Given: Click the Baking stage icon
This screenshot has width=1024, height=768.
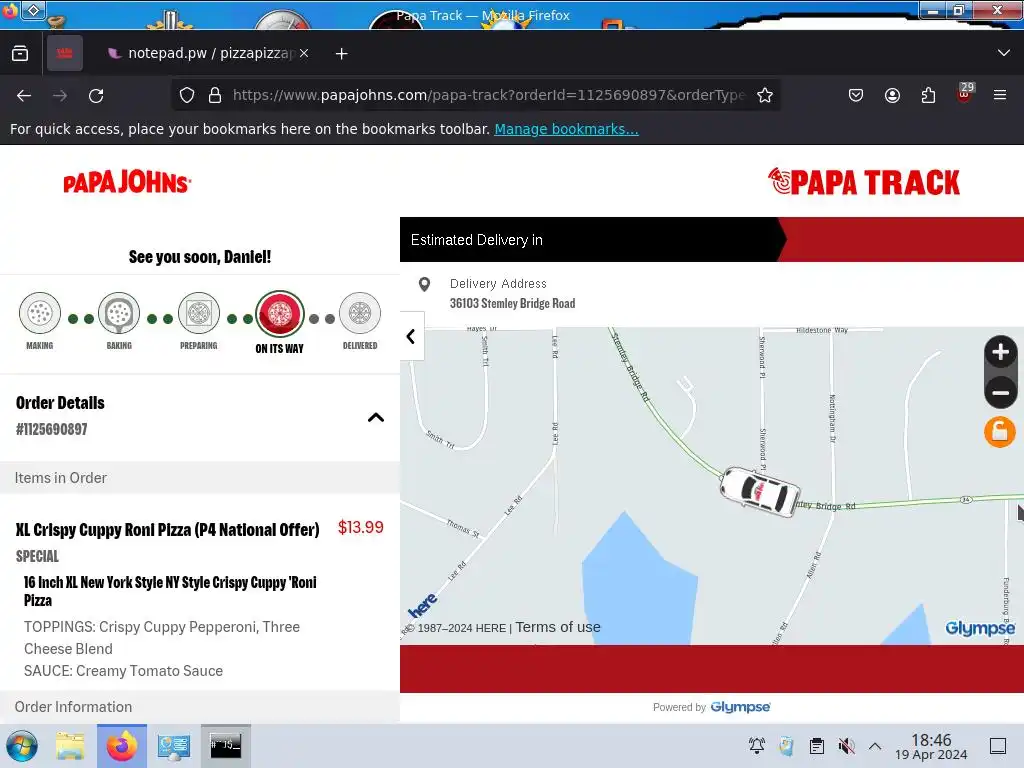Looking at the screenshot, I should point(119,313).
